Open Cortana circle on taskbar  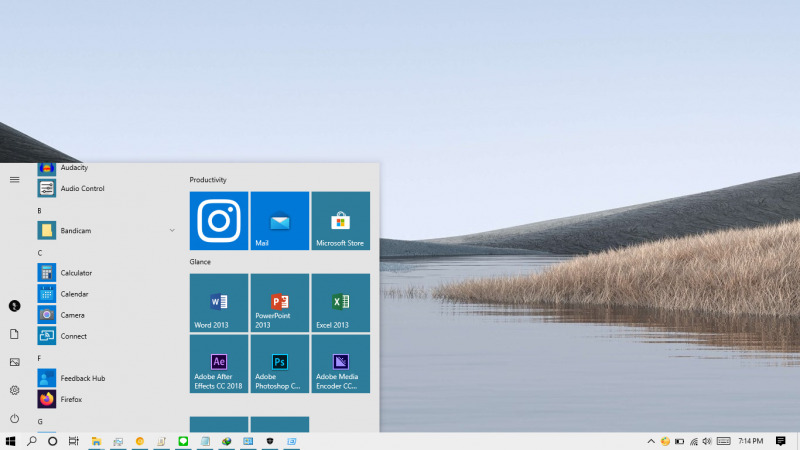(x=53, y=441)
